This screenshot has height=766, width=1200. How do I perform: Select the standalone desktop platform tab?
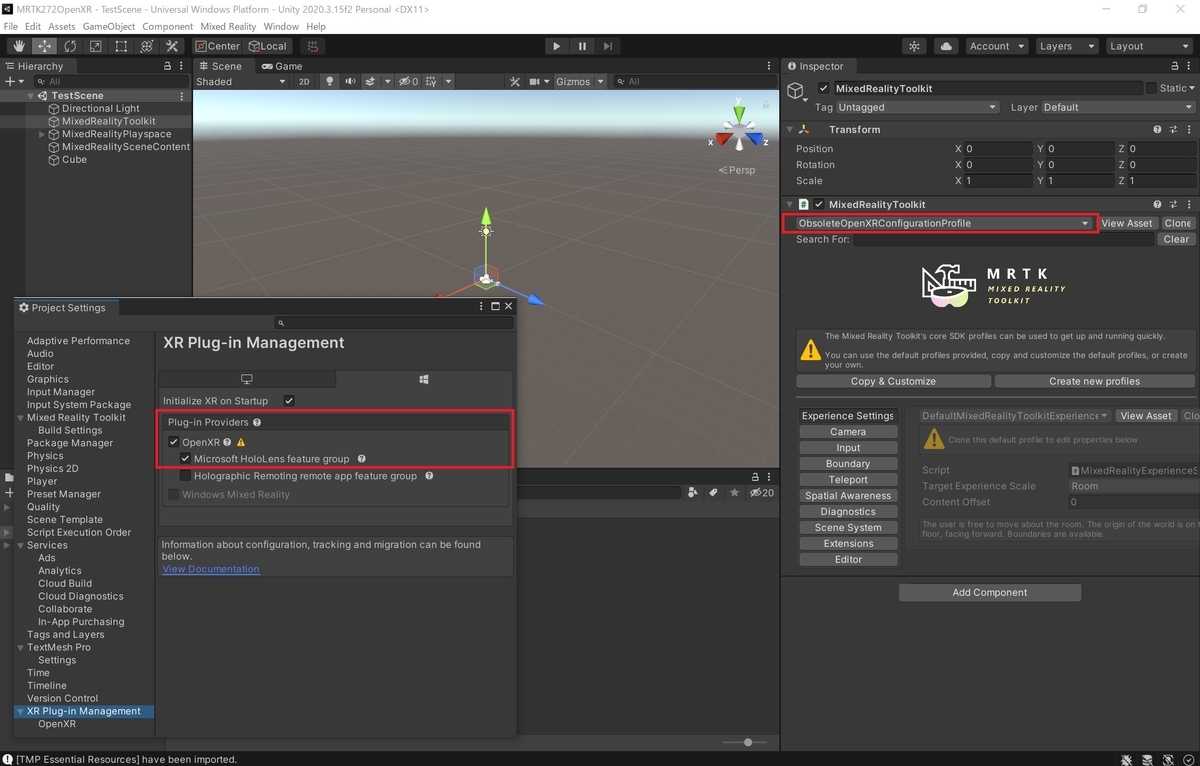click(x=247, y=380)
